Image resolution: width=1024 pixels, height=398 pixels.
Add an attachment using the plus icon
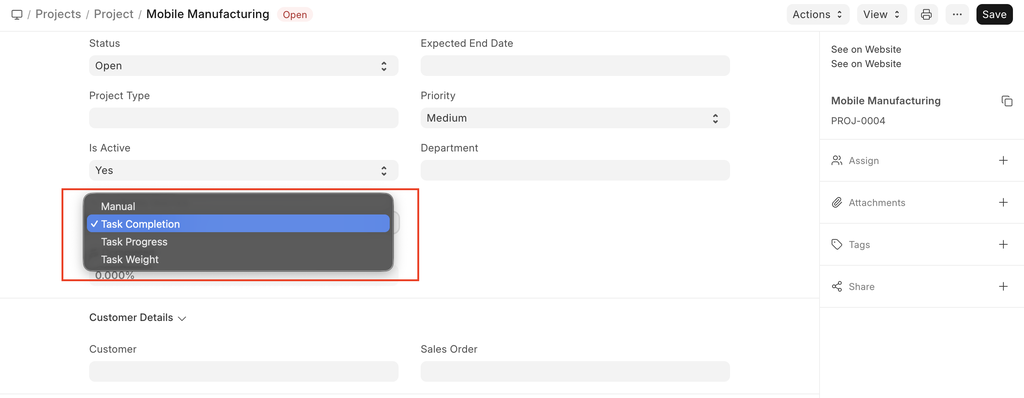coord(1004,203)
